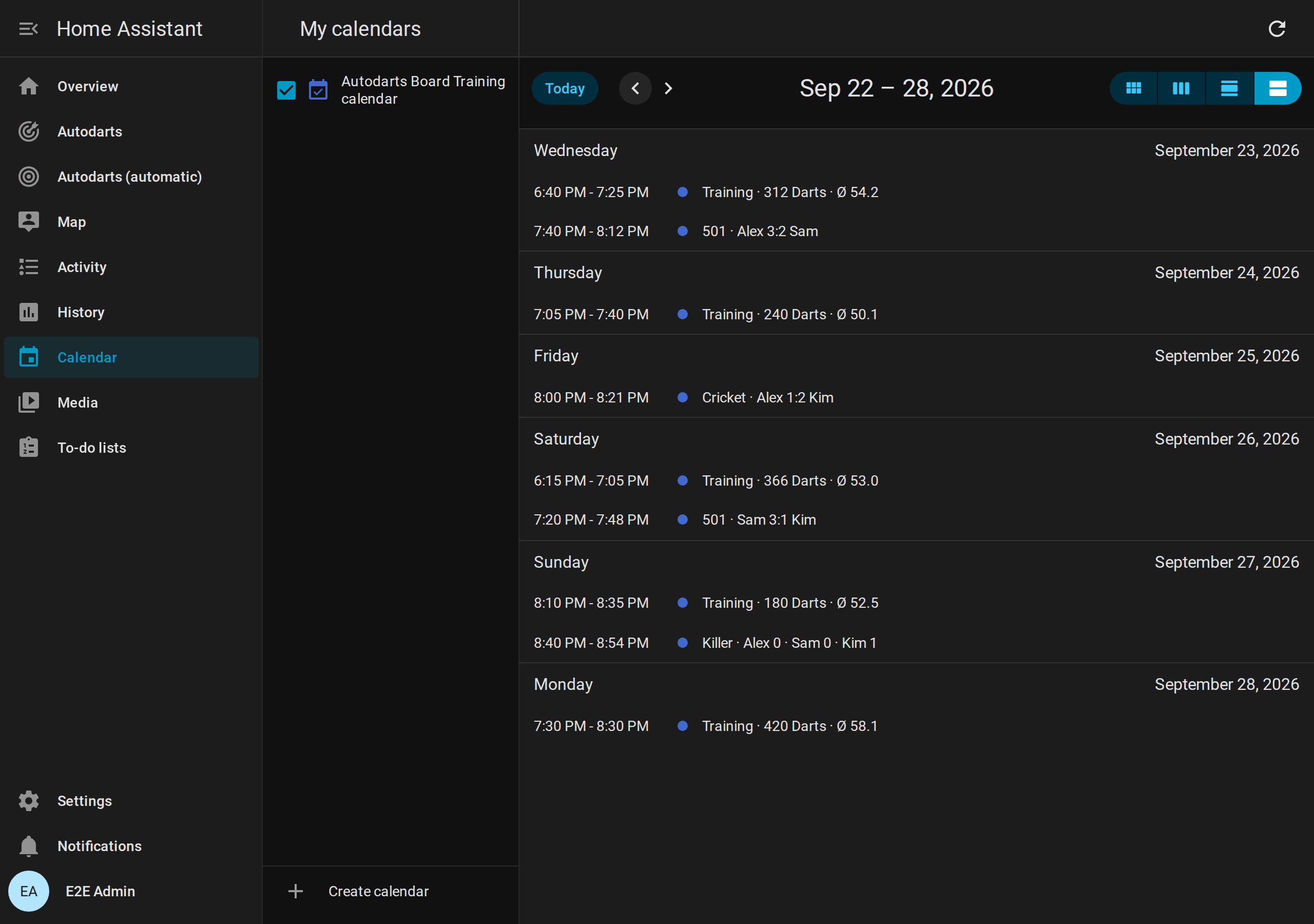Screen dimensions: 1314x924
Task: Open Settings
Action: pos(131,801)
